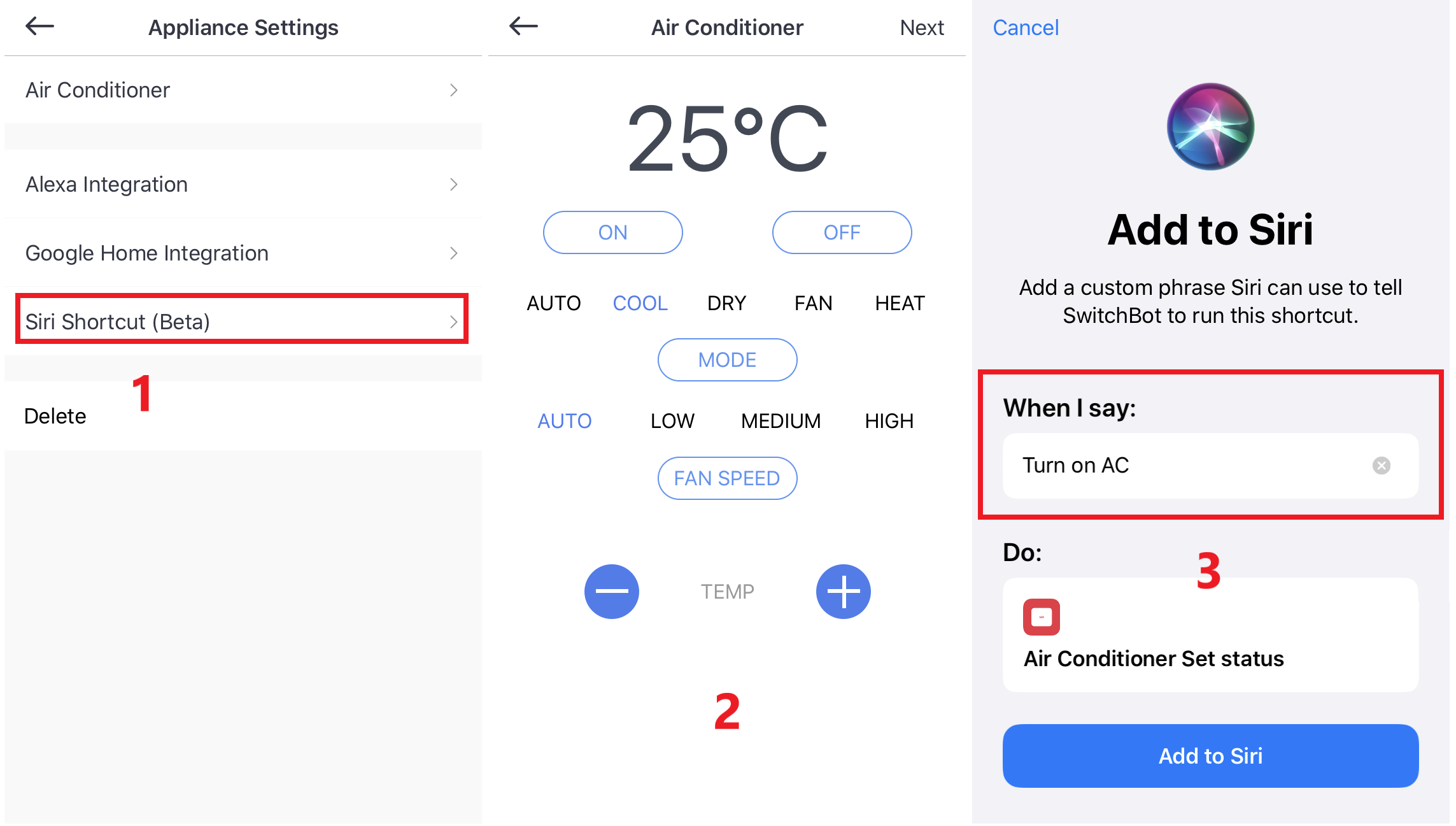Tap the blue Add to Siri button
Screen dimensions: 1456x826
click(x=1210, y=756)
